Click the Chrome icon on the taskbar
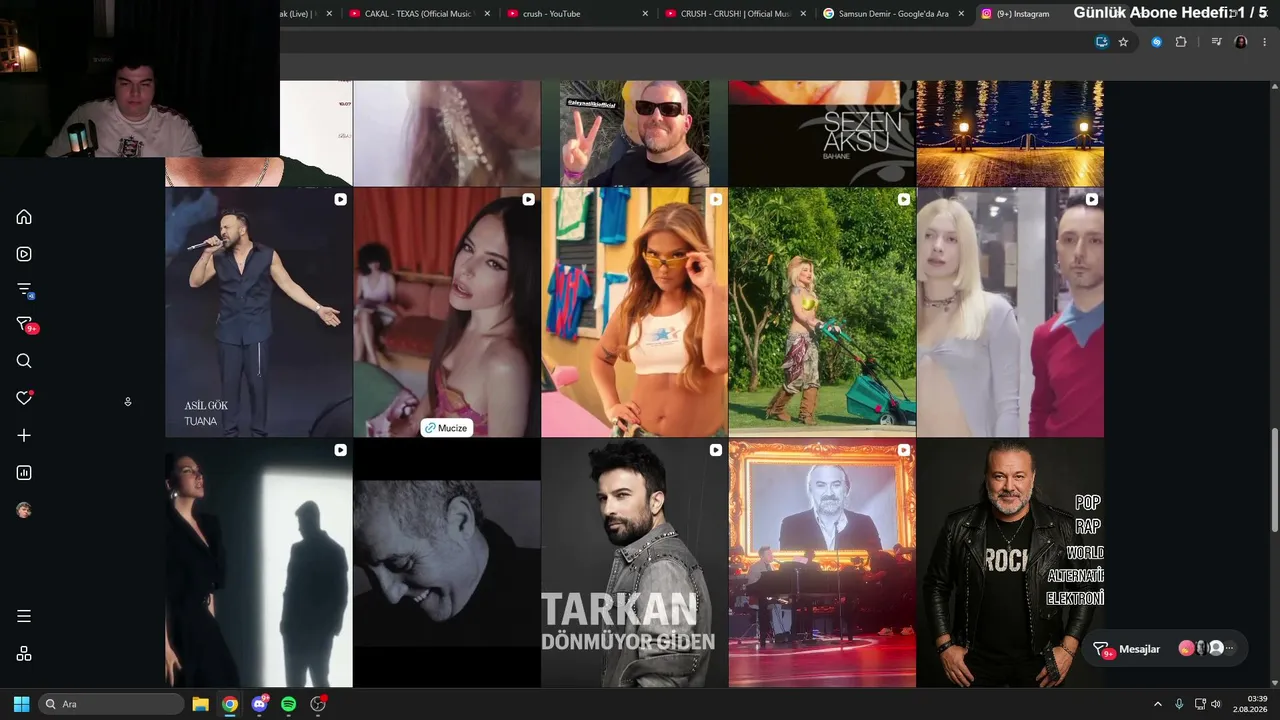This screenshot has height=720, width=1280. pos(230,704)
